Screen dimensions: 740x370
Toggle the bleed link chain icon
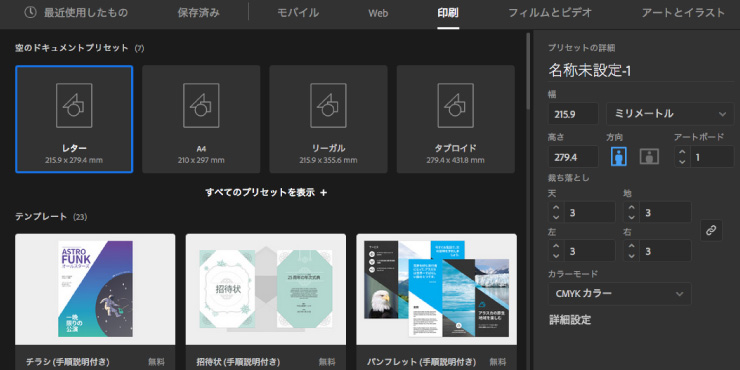tap(711, 230)
